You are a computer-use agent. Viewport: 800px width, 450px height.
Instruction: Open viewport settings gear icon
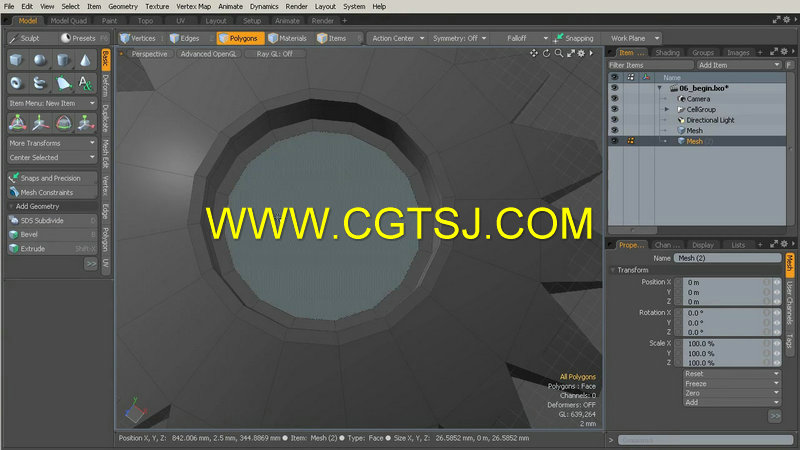(581, 54)
